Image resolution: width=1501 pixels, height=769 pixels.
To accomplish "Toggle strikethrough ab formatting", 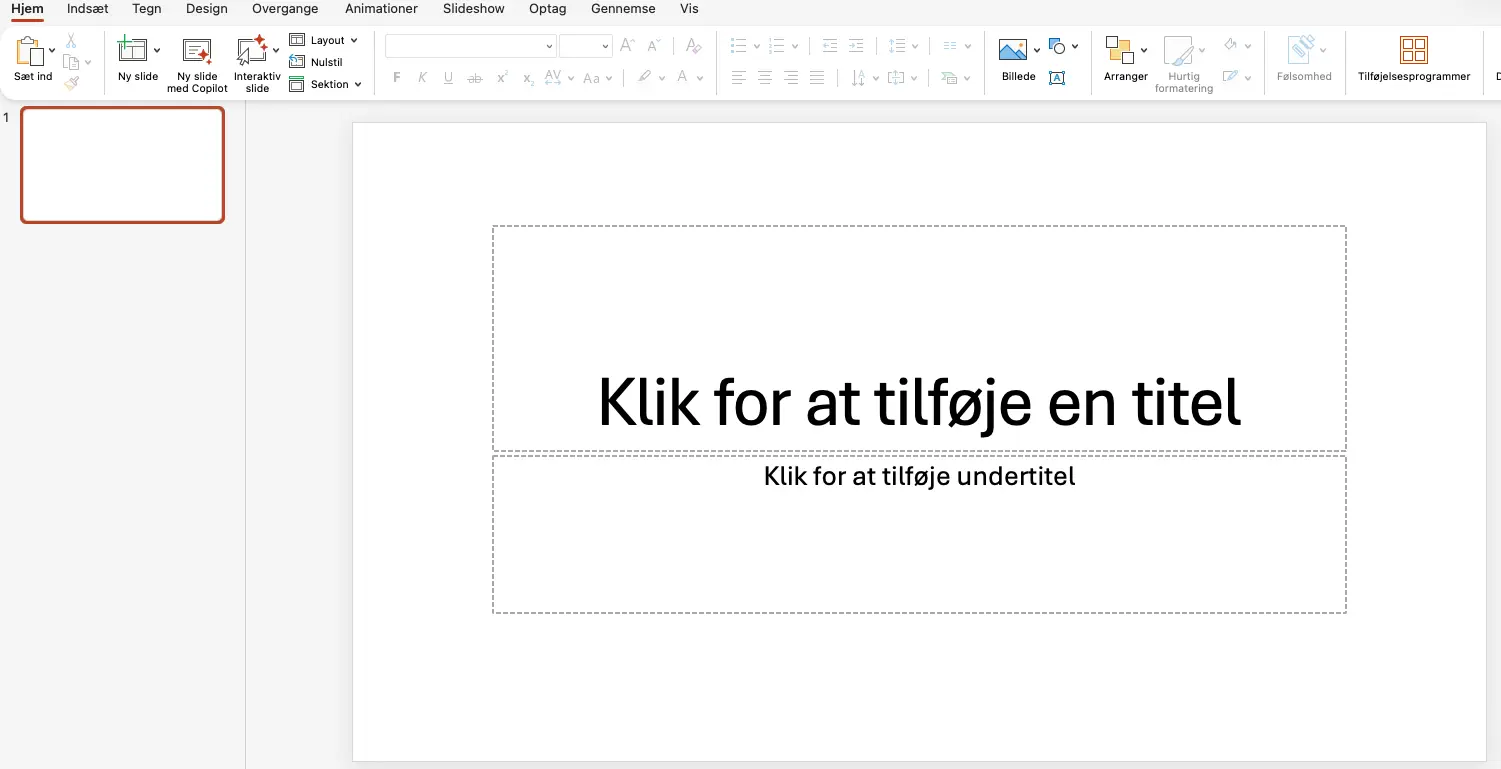I will 475,78.
